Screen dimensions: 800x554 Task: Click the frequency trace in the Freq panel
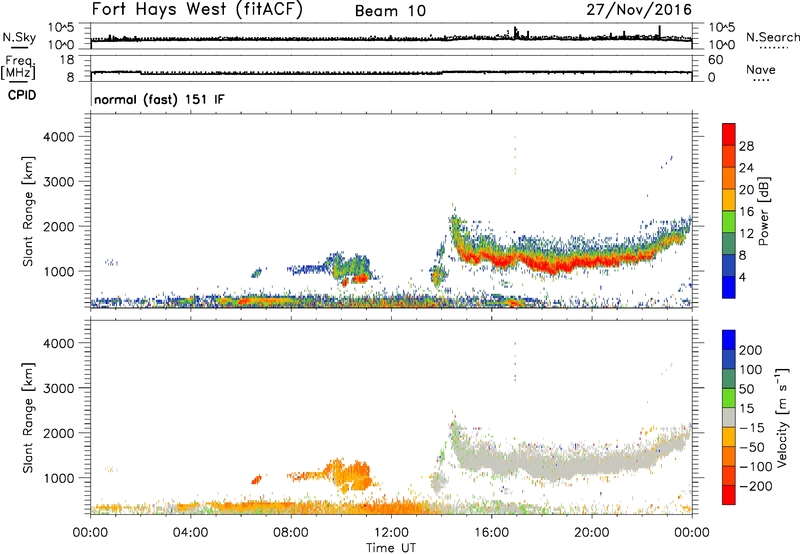coord(391,72)
